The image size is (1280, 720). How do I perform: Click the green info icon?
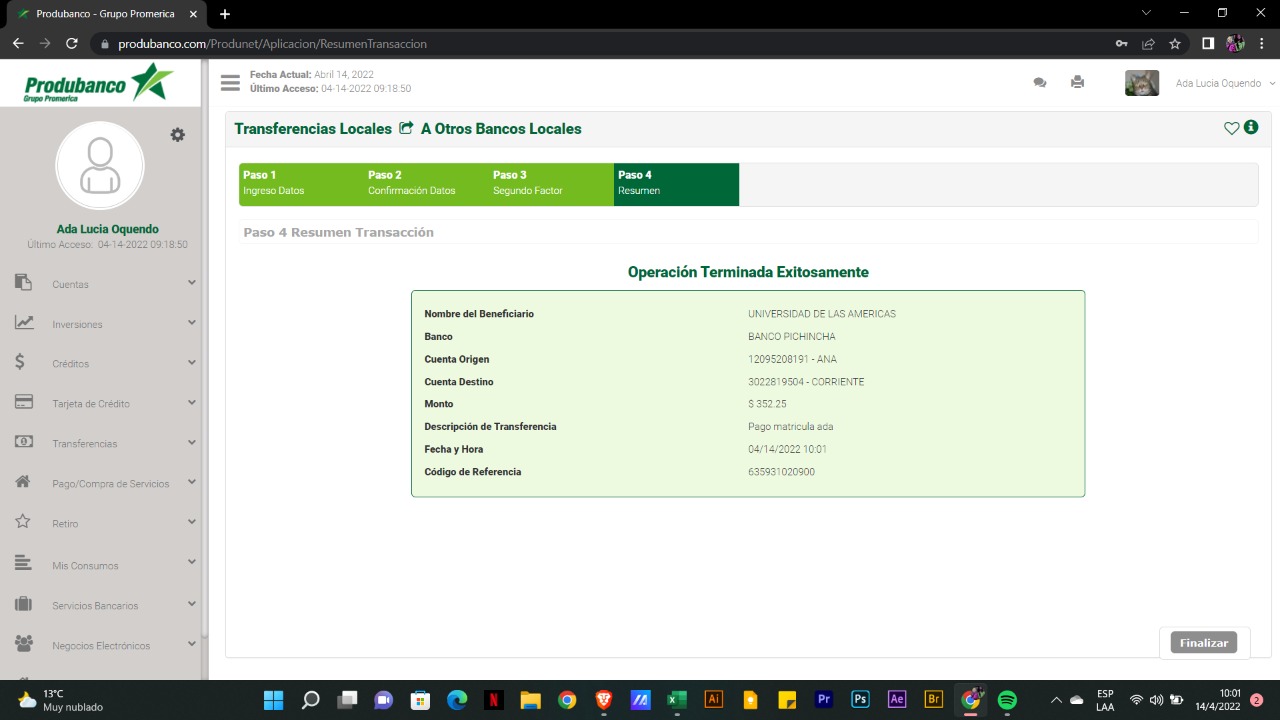click(1251, 128)
